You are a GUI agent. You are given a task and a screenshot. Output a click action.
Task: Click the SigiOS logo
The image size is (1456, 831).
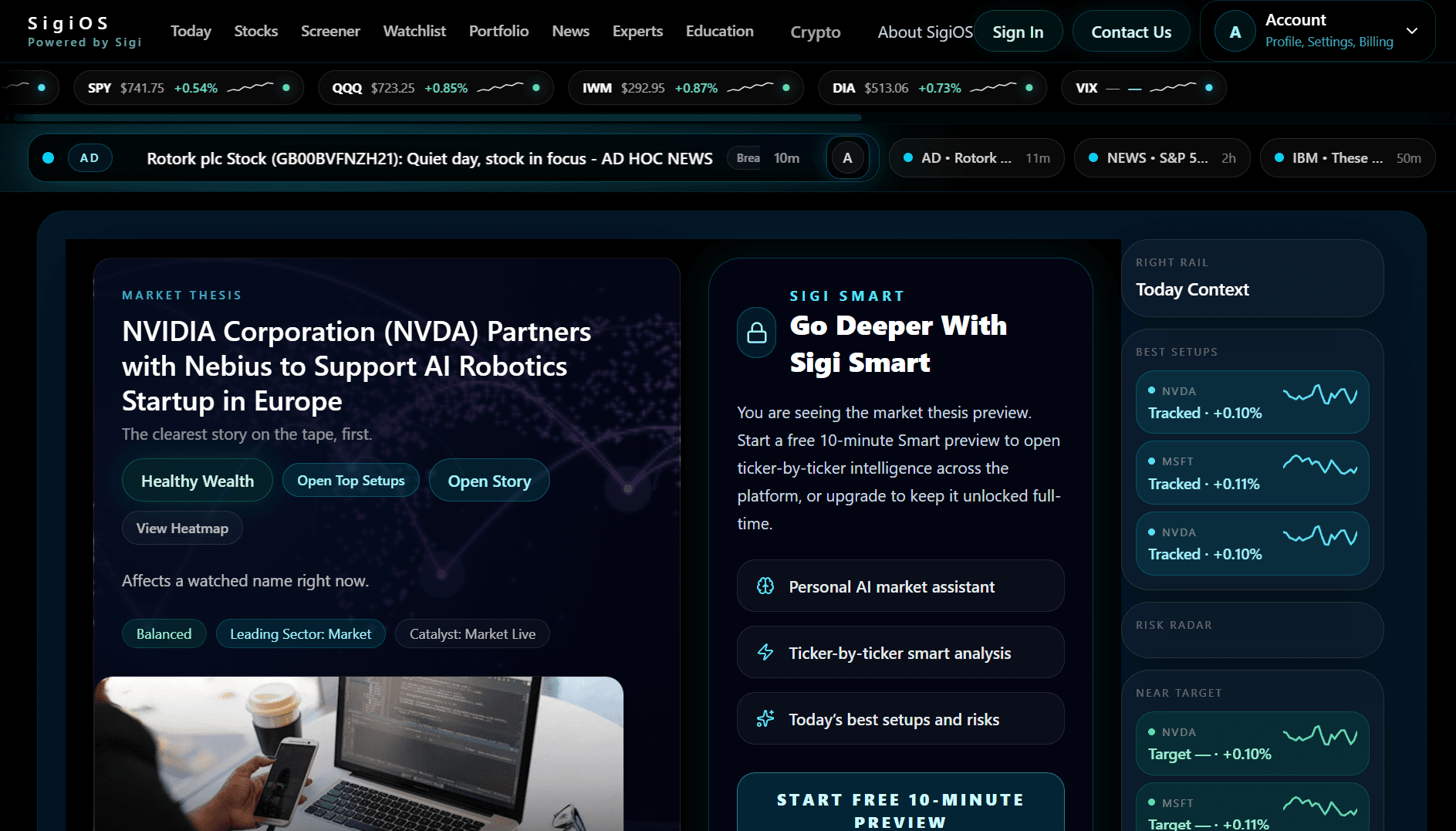click(x=85, y=32)
